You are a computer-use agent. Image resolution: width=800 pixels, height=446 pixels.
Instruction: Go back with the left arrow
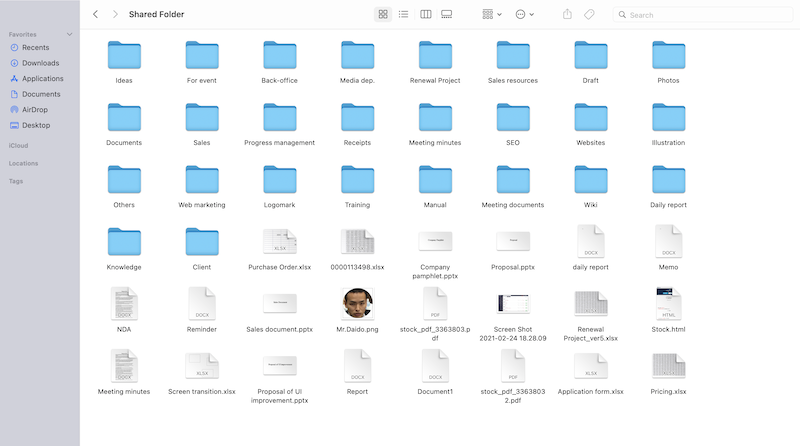pos(95,15)
